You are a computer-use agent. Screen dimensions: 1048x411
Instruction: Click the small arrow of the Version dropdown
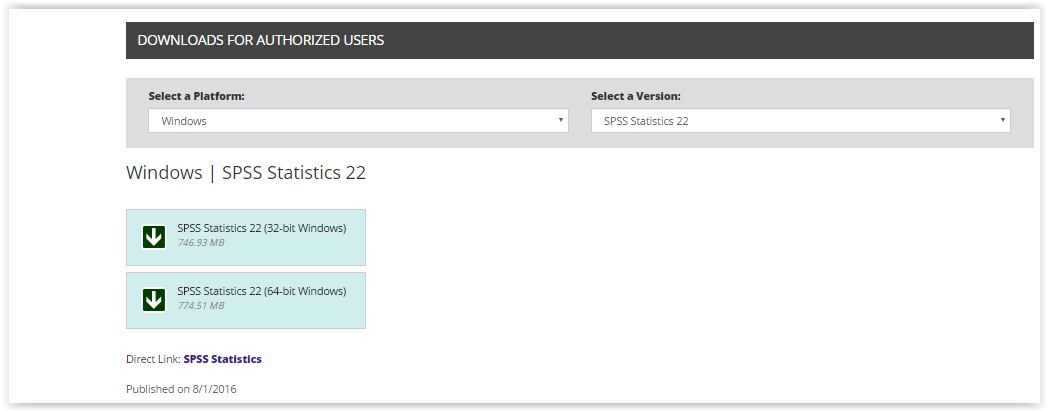pos(1003,120)
